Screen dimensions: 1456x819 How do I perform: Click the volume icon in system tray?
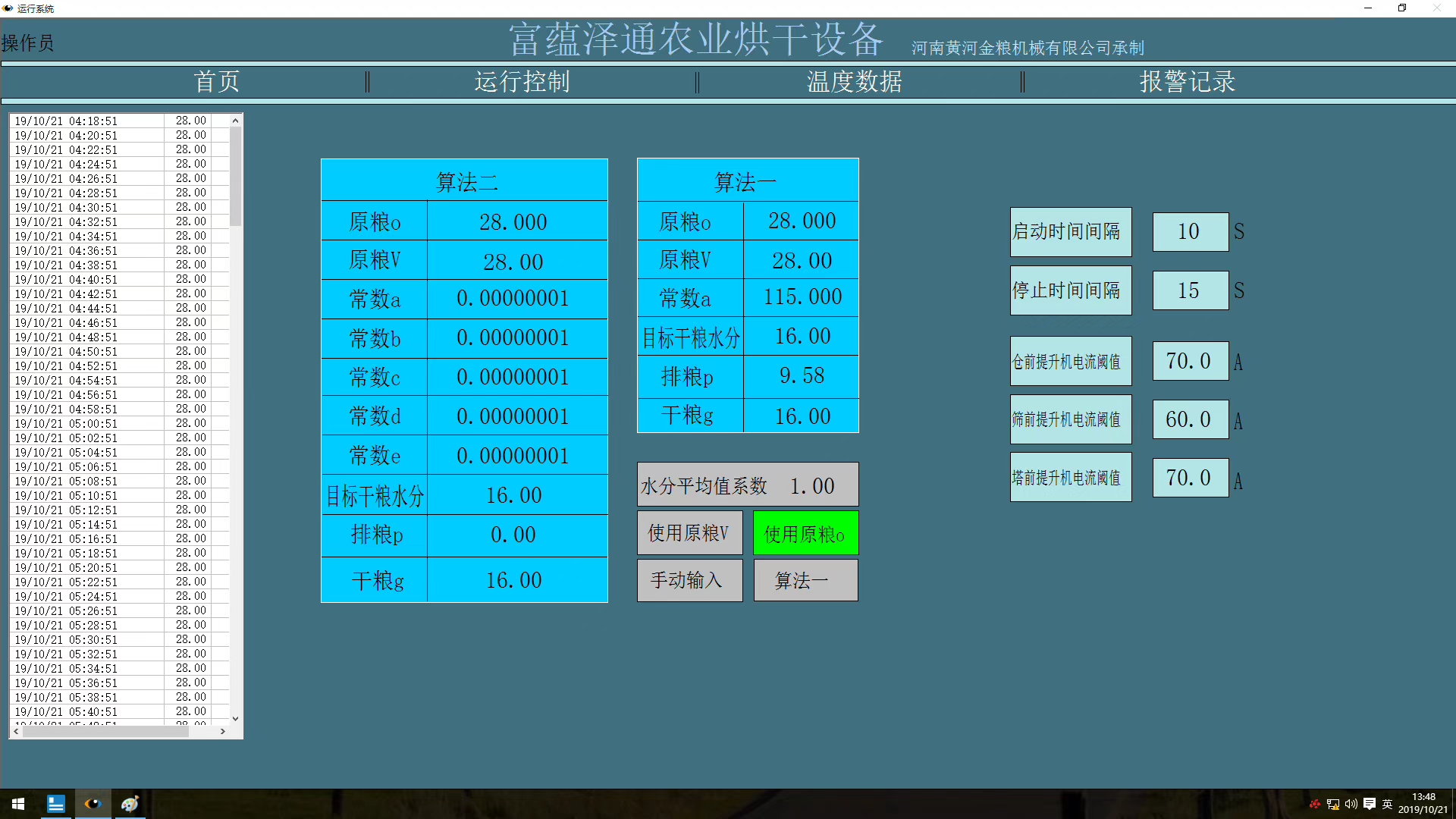1351,804
